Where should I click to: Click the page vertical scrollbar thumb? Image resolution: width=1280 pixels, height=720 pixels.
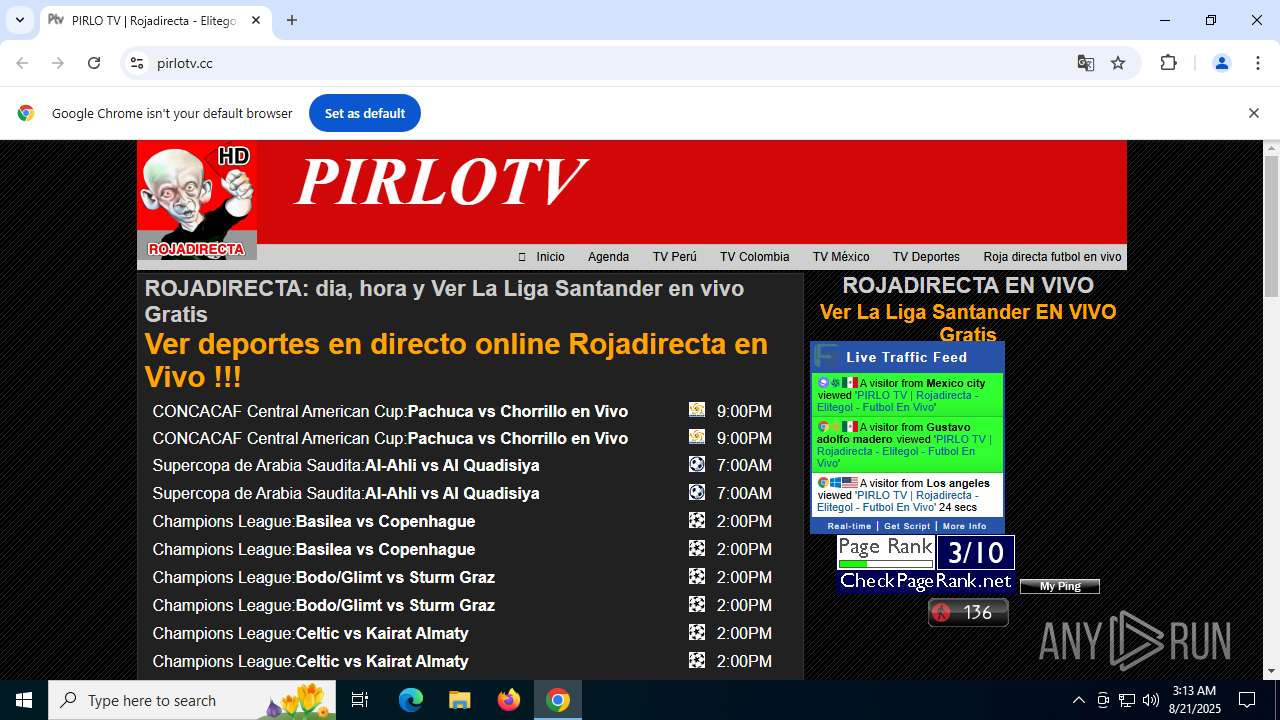1271,226
